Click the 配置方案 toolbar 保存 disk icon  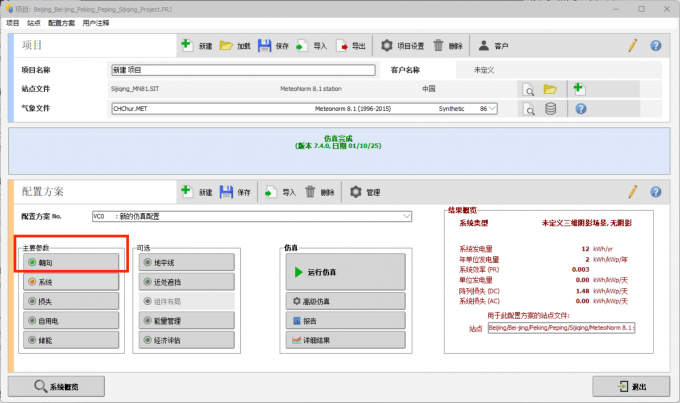coord(226,192)
